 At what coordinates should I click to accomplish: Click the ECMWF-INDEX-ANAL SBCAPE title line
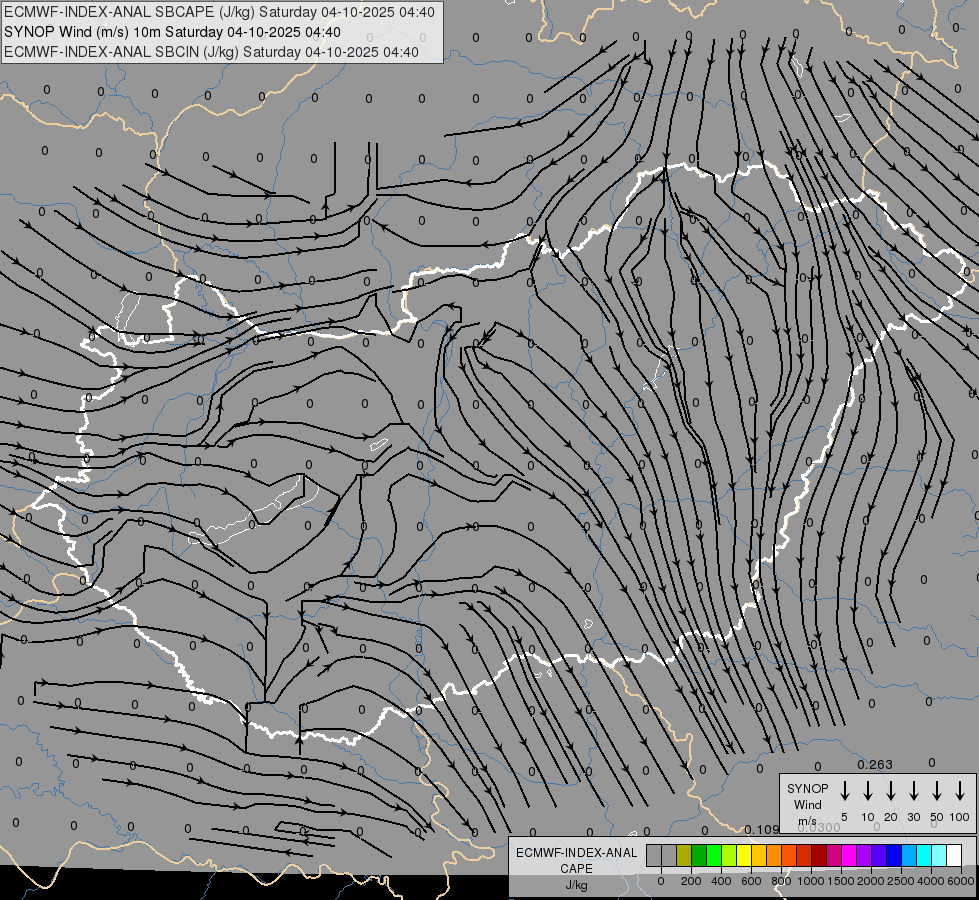click(219, 12)
